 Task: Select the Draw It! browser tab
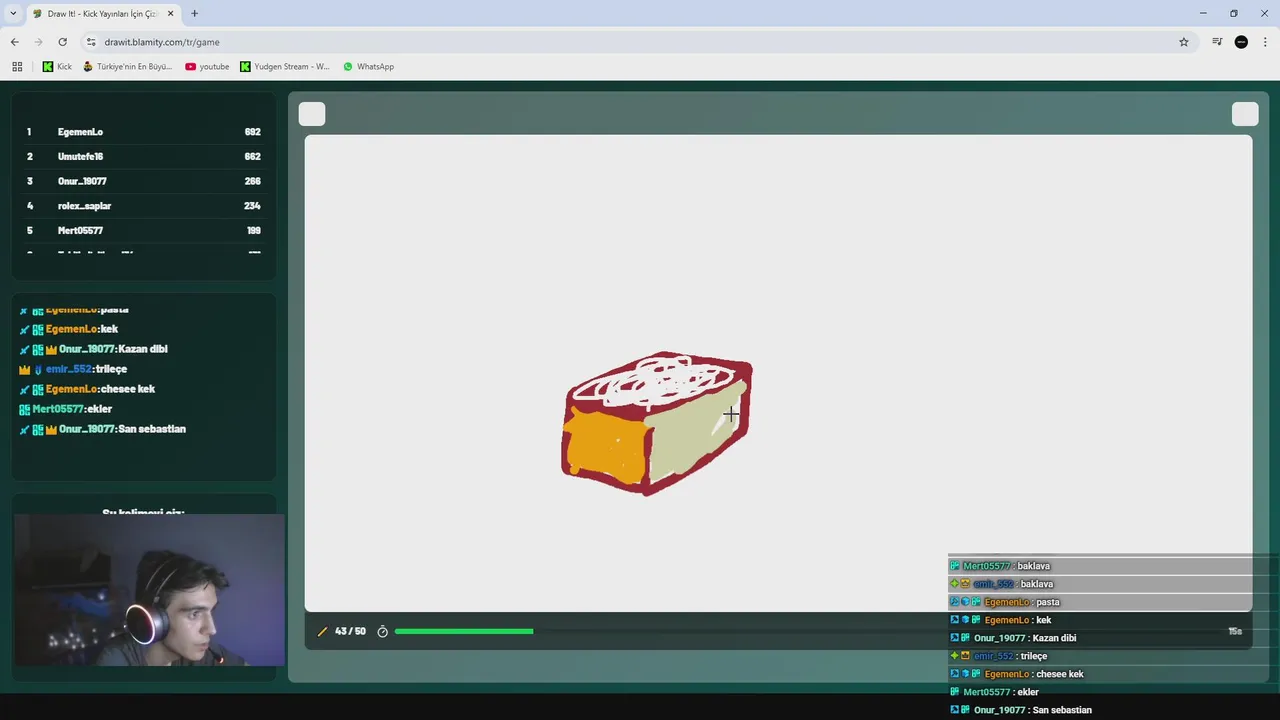[103, 14]
